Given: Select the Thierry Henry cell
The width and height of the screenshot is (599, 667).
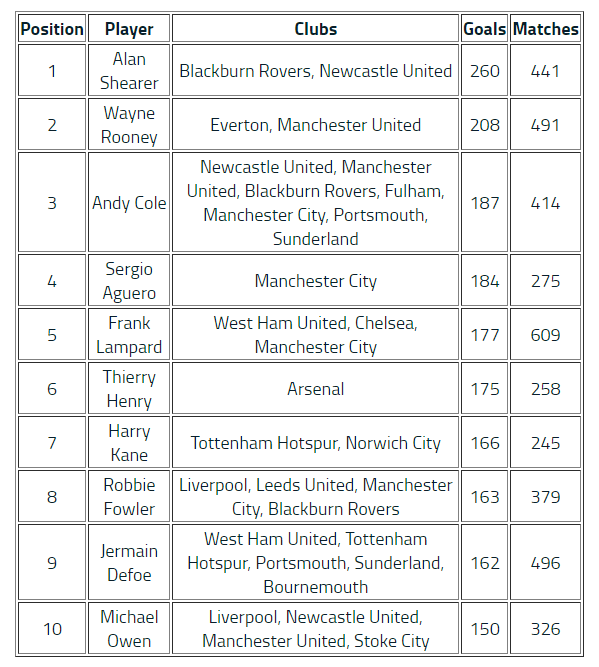Looking at the screenshot, I should (x=129, y=388).
